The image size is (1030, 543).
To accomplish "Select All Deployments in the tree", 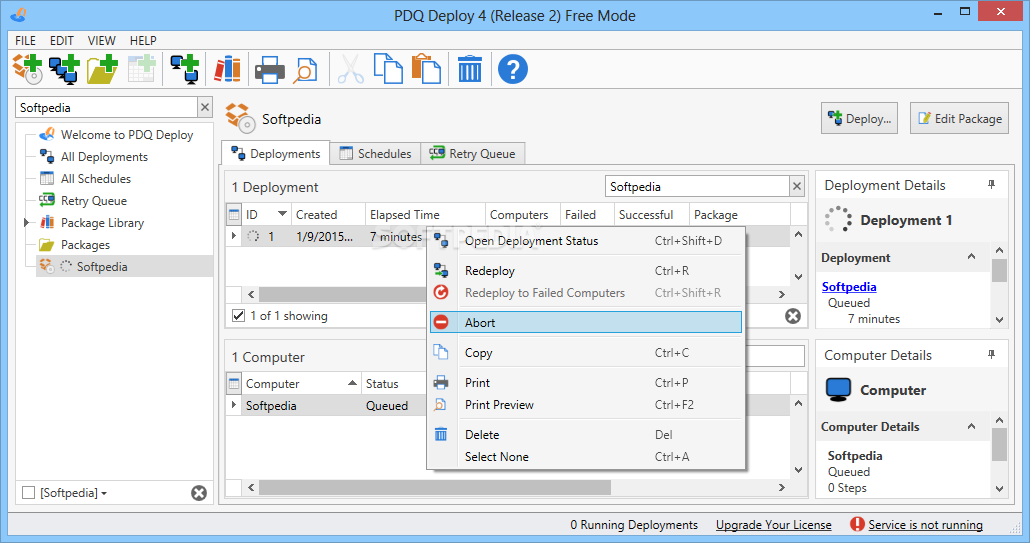I will (x=104, y=156).
